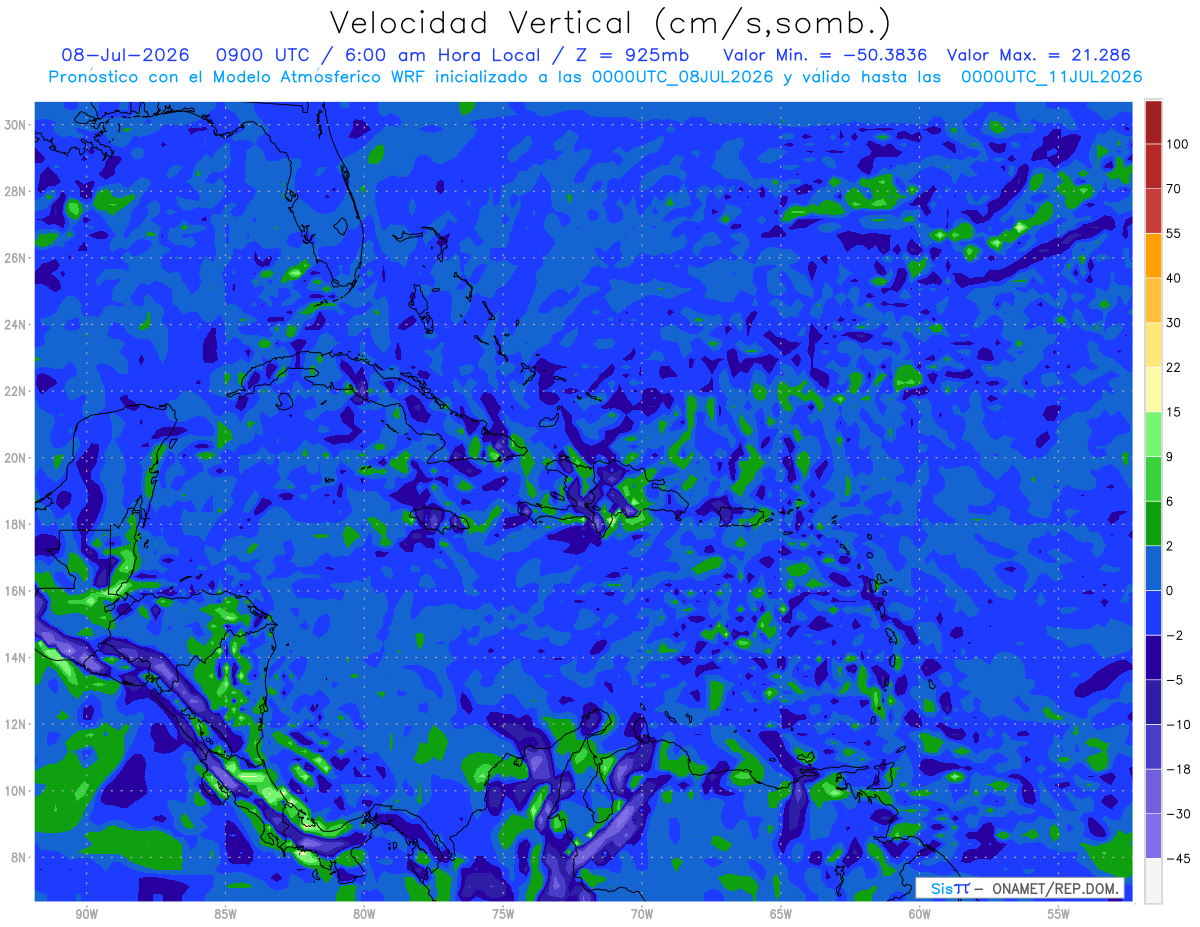Click the colorbar swatch between -10 and -5
This screenshot has height=927, width=1200.
tap(1153, 701)
